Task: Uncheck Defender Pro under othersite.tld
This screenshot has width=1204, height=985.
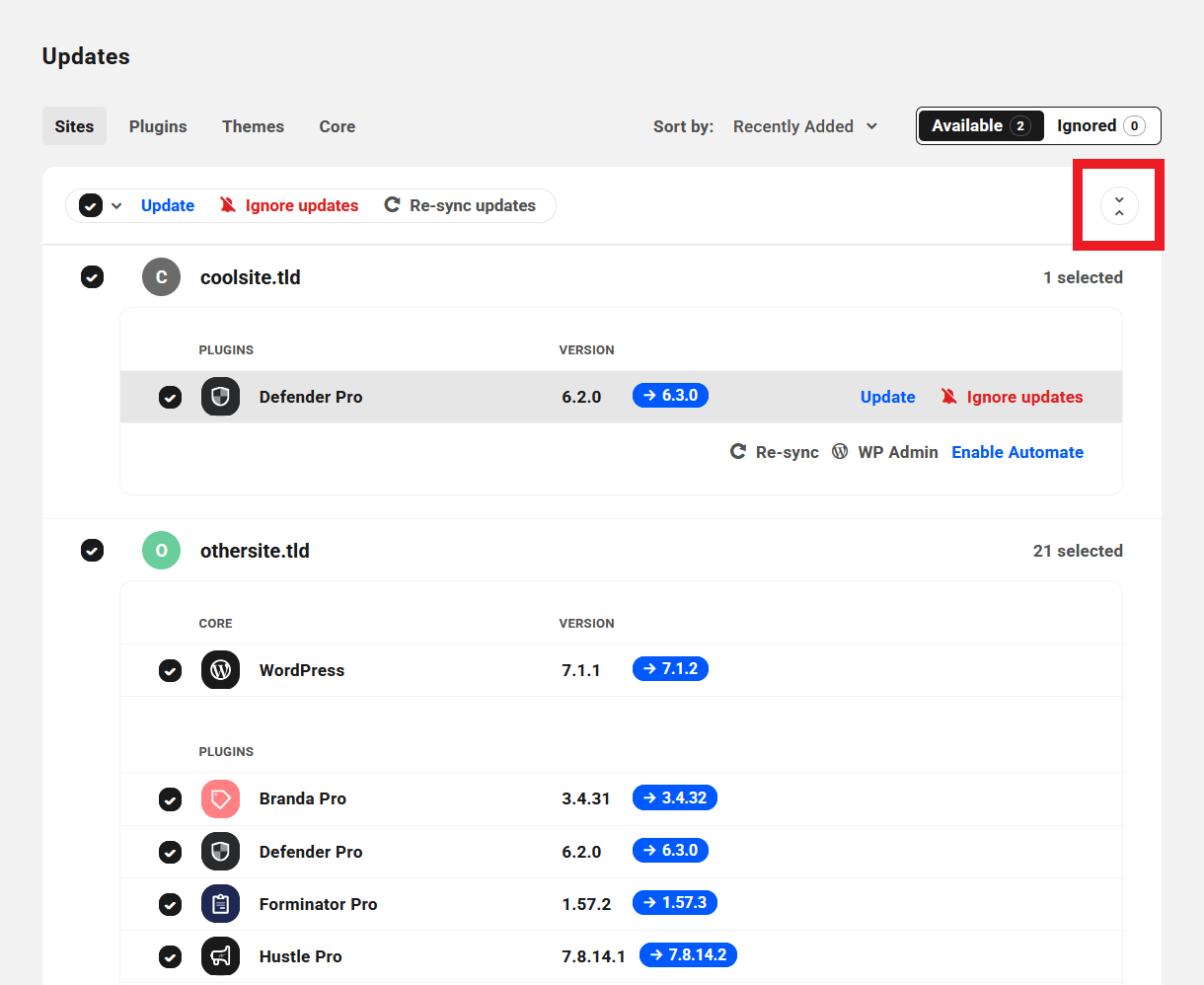Action: click(171, 852)
